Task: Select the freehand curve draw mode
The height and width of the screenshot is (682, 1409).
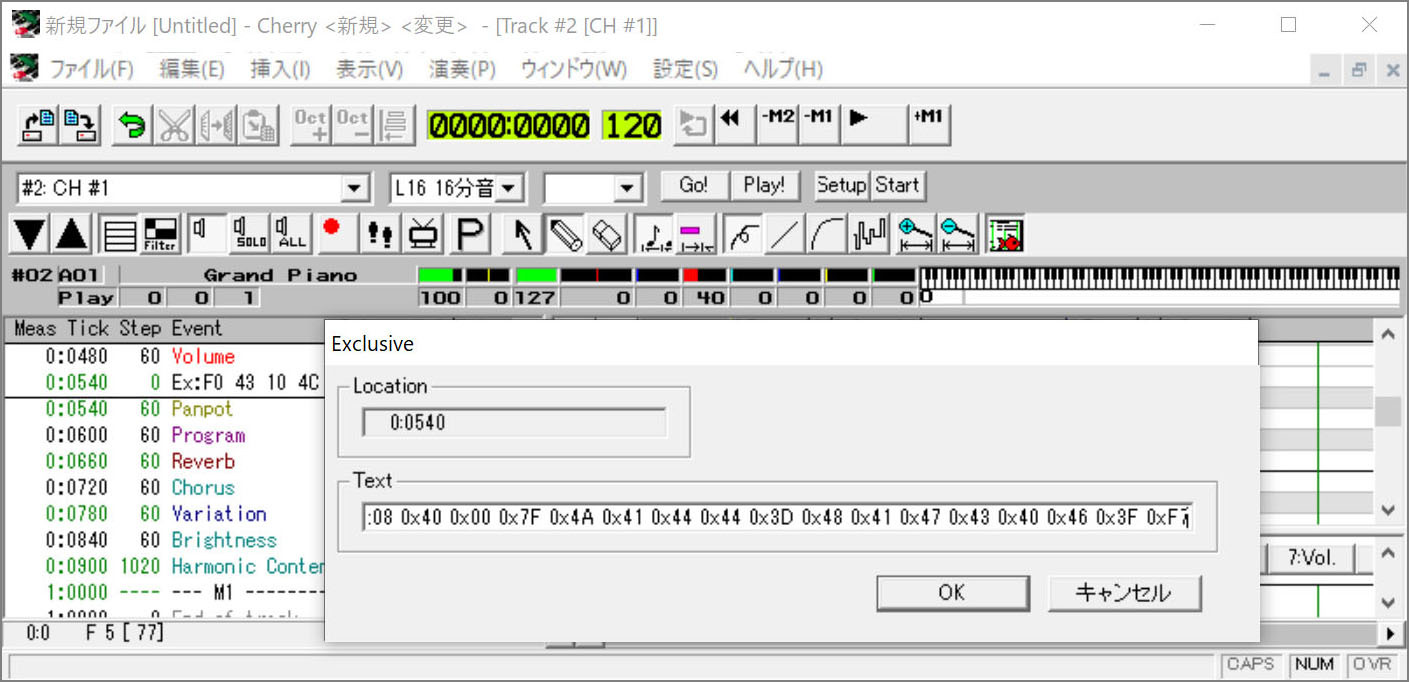Action: 743,234
